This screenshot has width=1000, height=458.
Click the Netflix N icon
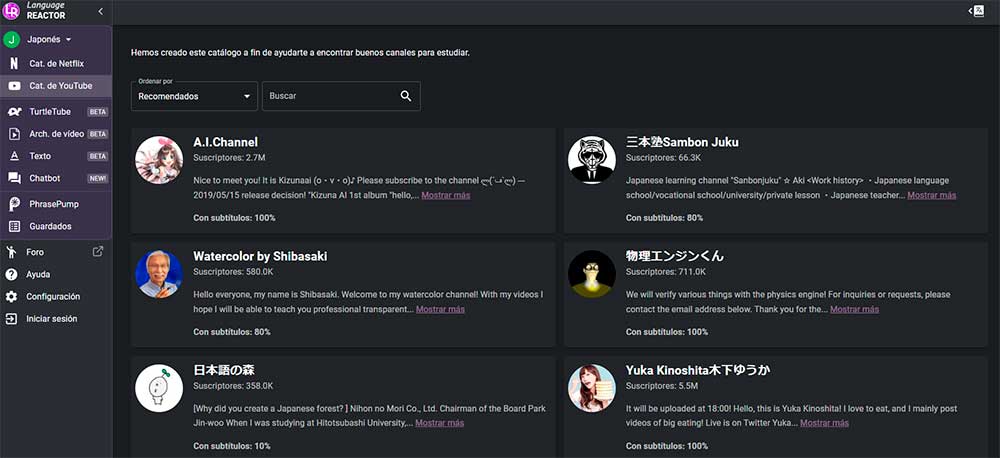(14, 64)
